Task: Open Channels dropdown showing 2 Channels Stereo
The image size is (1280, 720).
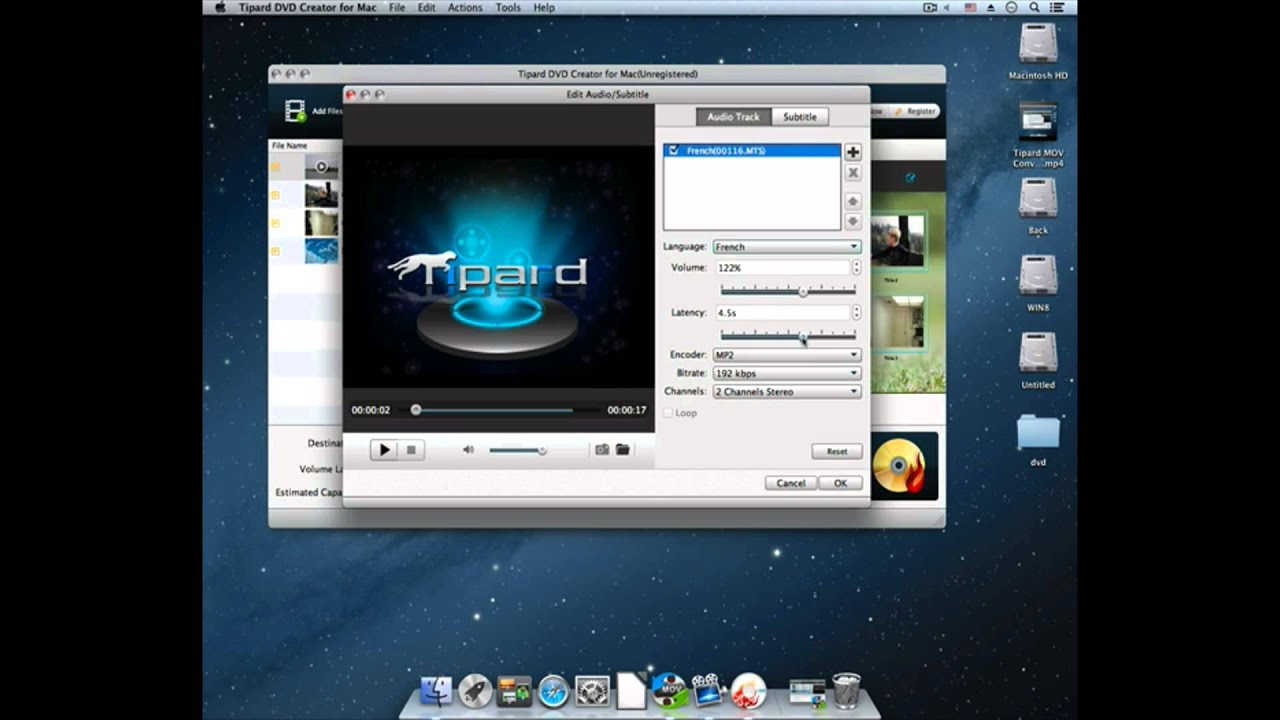Action: 786,392
